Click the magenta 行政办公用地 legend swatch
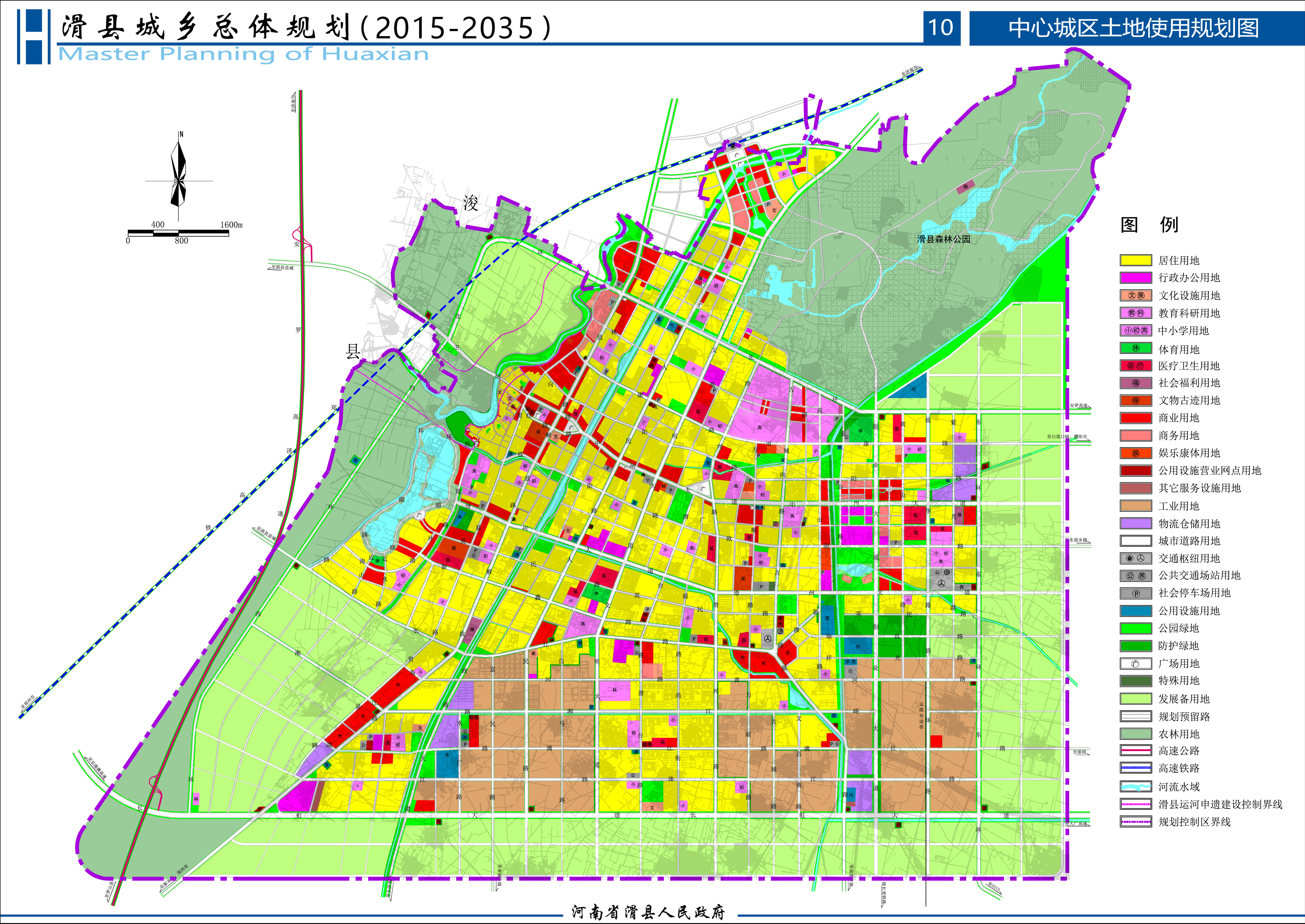 (1136, 278)
